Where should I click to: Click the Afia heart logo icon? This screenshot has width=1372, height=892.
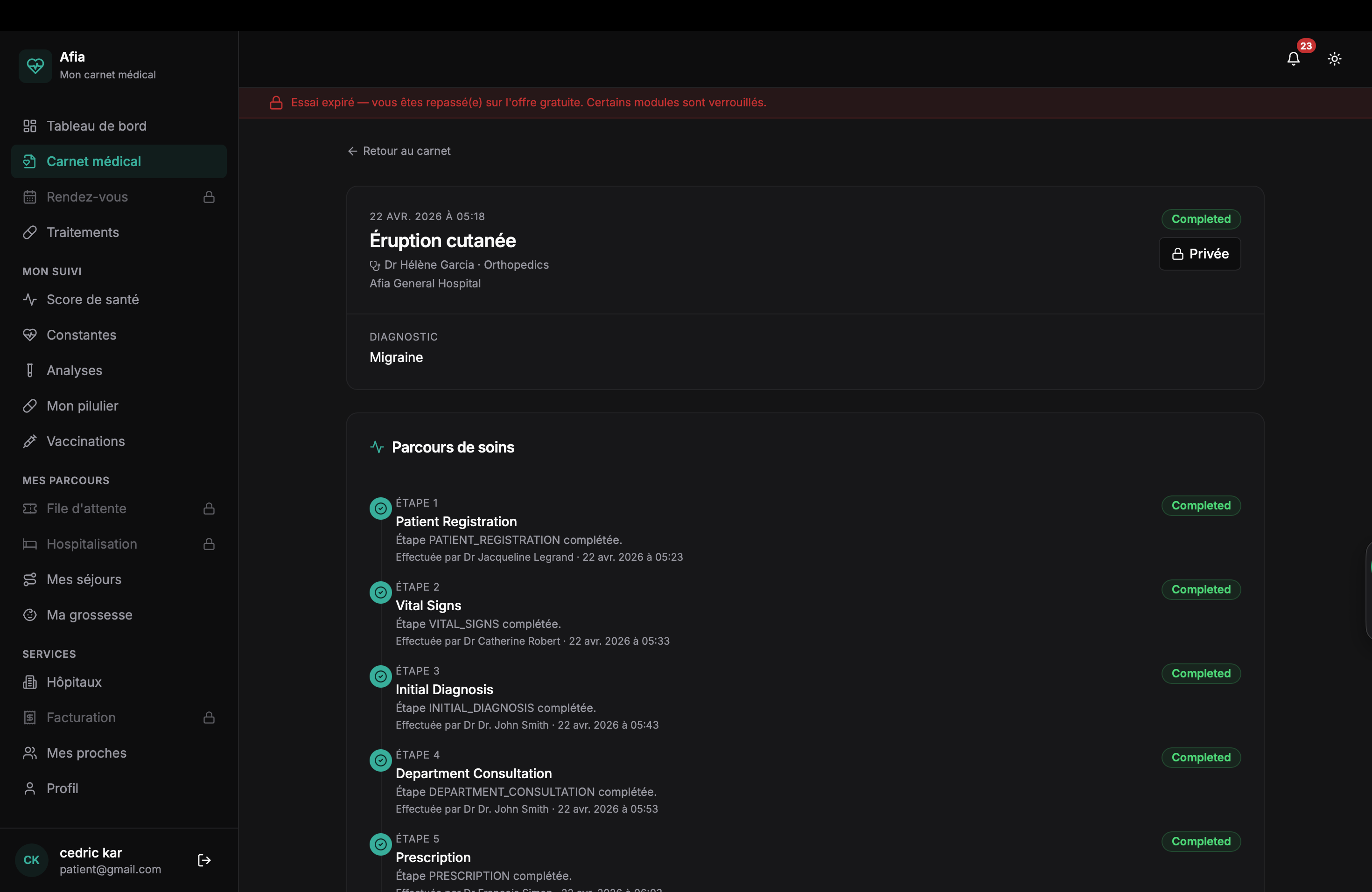35,66
